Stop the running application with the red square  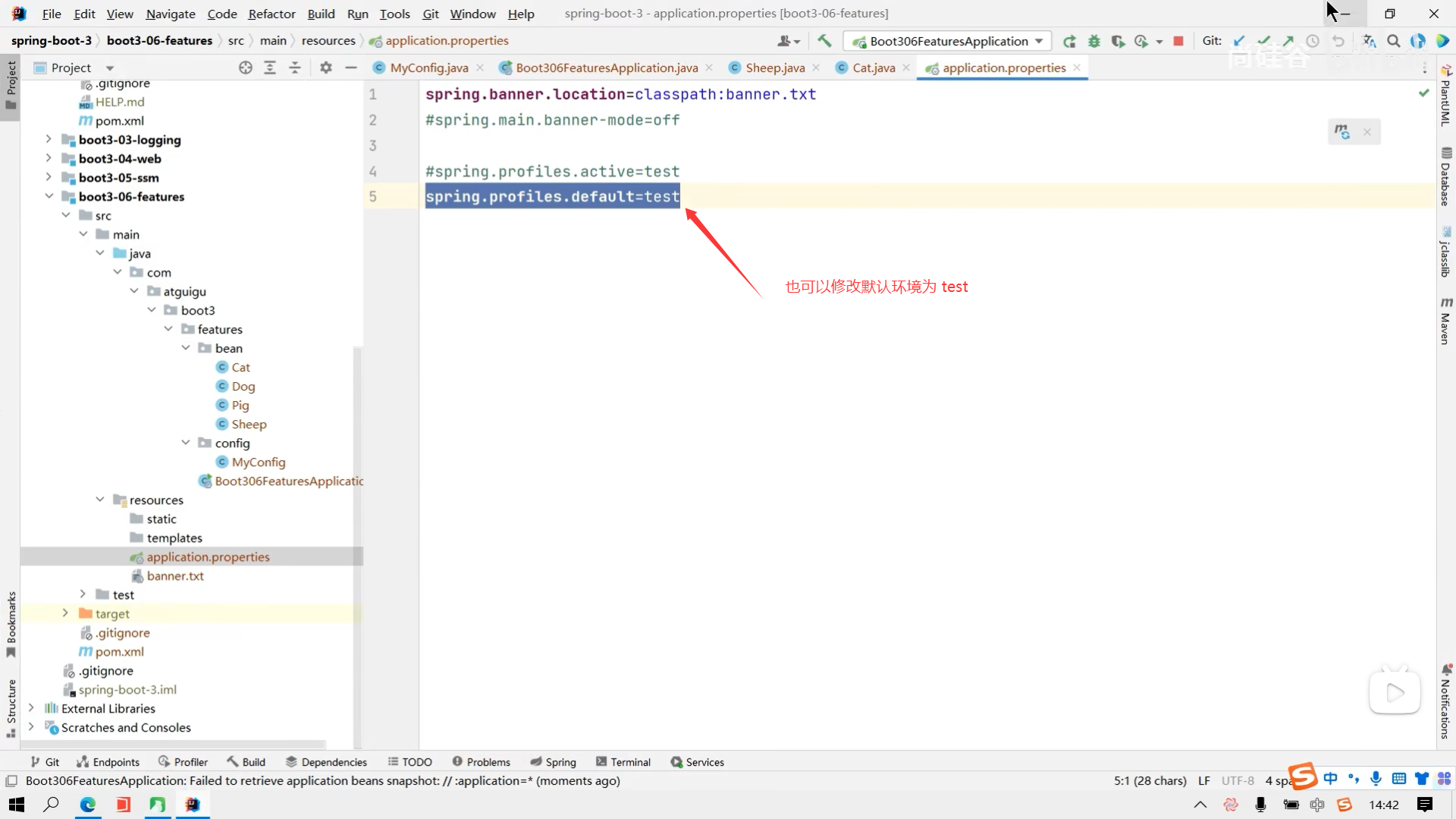[1178, 41]
